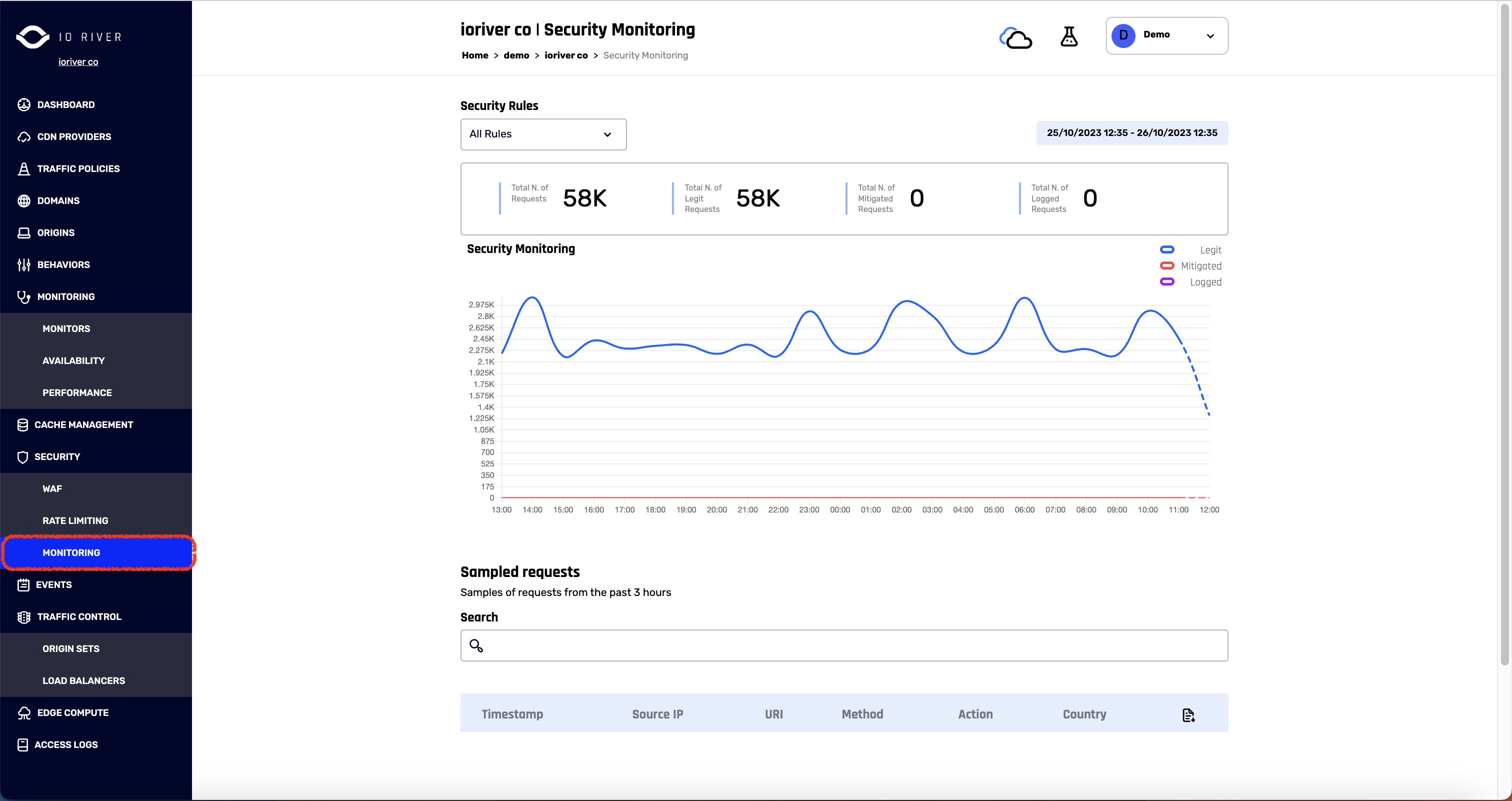Image resolution: width=1512 pixels, height=801 pixels.
Task: Click the Behaviors sliders icon
Action: (x=23, y=264)
